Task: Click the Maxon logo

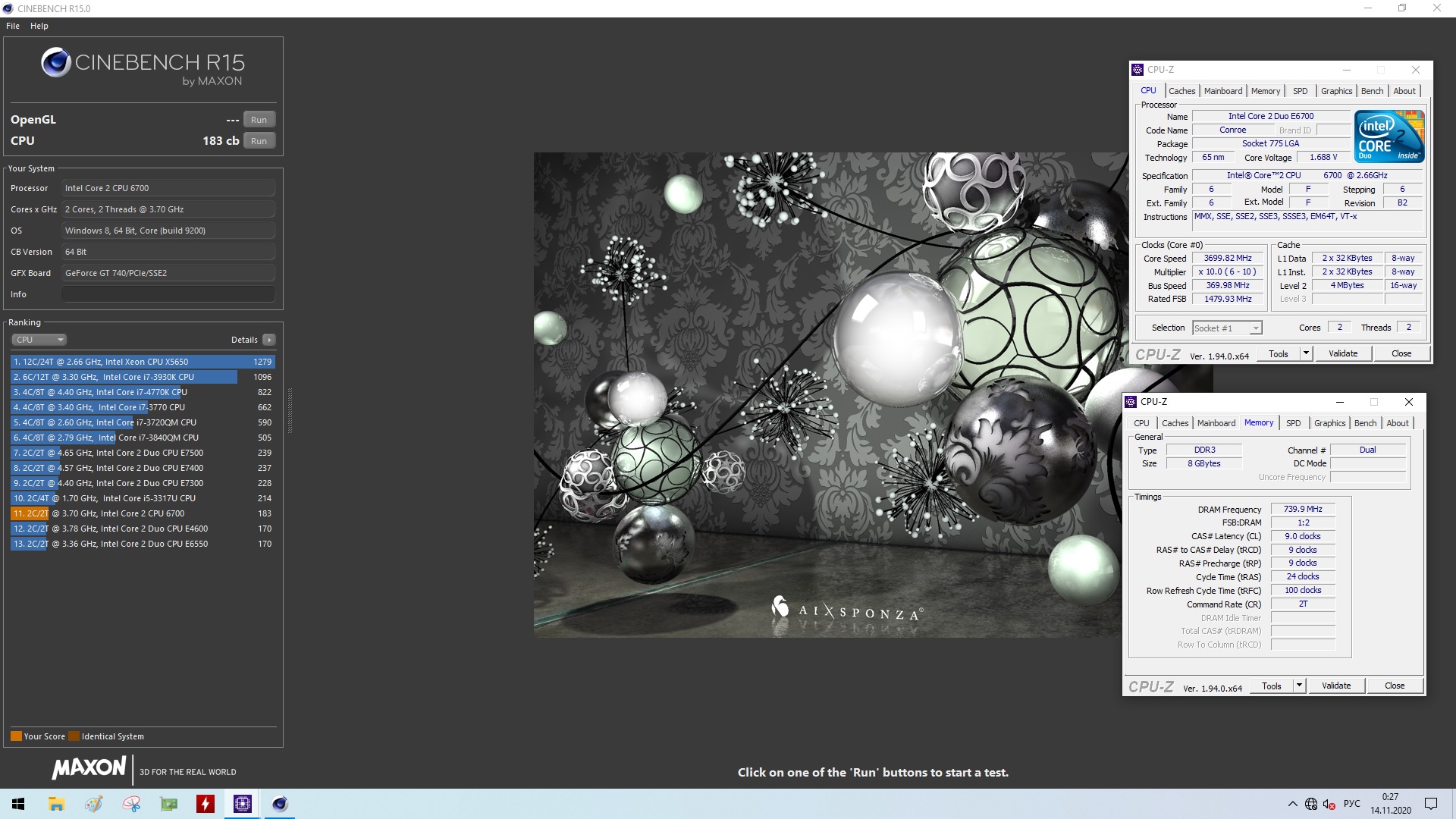Action: [x=89, y=768]
